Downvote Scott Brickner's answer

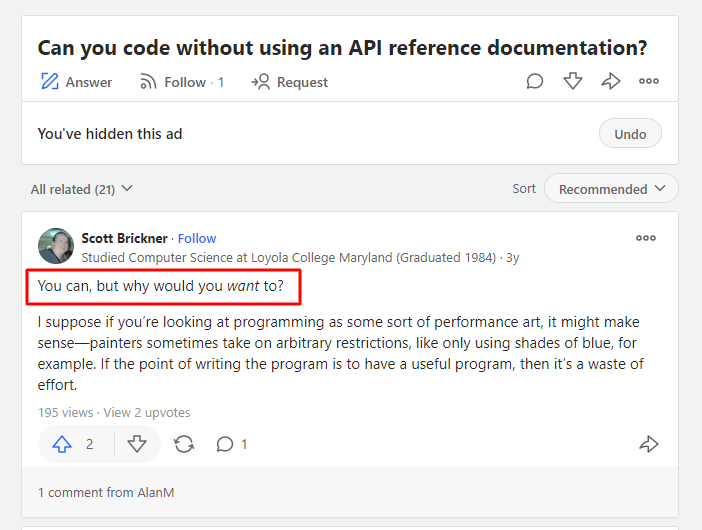point(137,444)
